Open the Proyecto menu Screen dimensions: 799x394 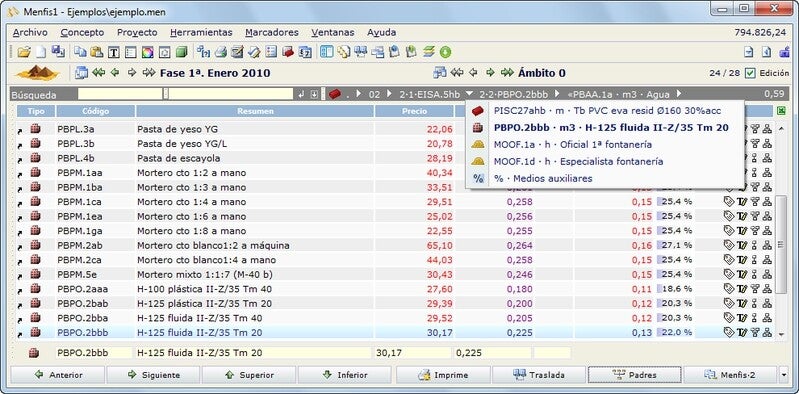(x=137, y=32)
